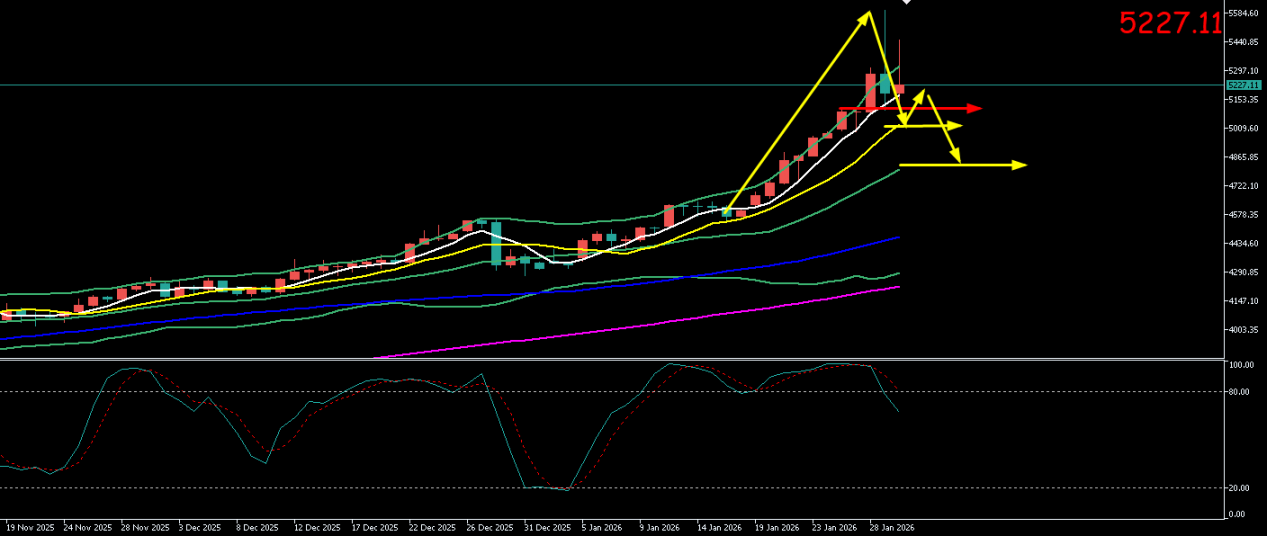Viewport: 1267px width, 536px height.
Task: Click the large teal candle near 26 Dec
Action: click(x=496, y=243)
